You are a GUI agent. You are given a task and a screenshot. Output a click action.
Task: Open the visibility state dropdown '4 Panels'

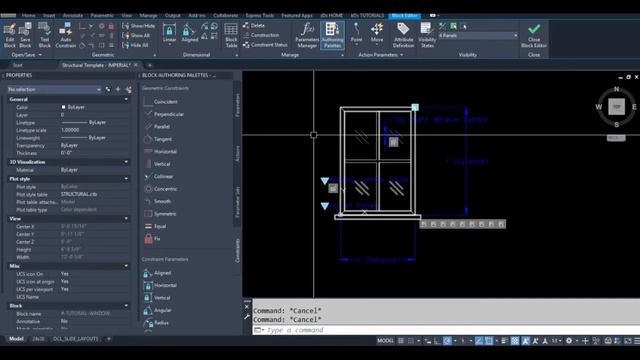point(478,36)
